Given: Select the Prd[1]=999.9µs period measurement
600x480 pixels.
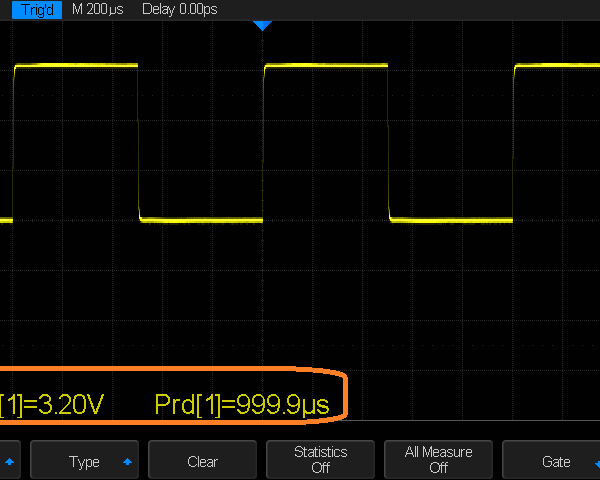Looking at the screenshot, I should (242, 405).
